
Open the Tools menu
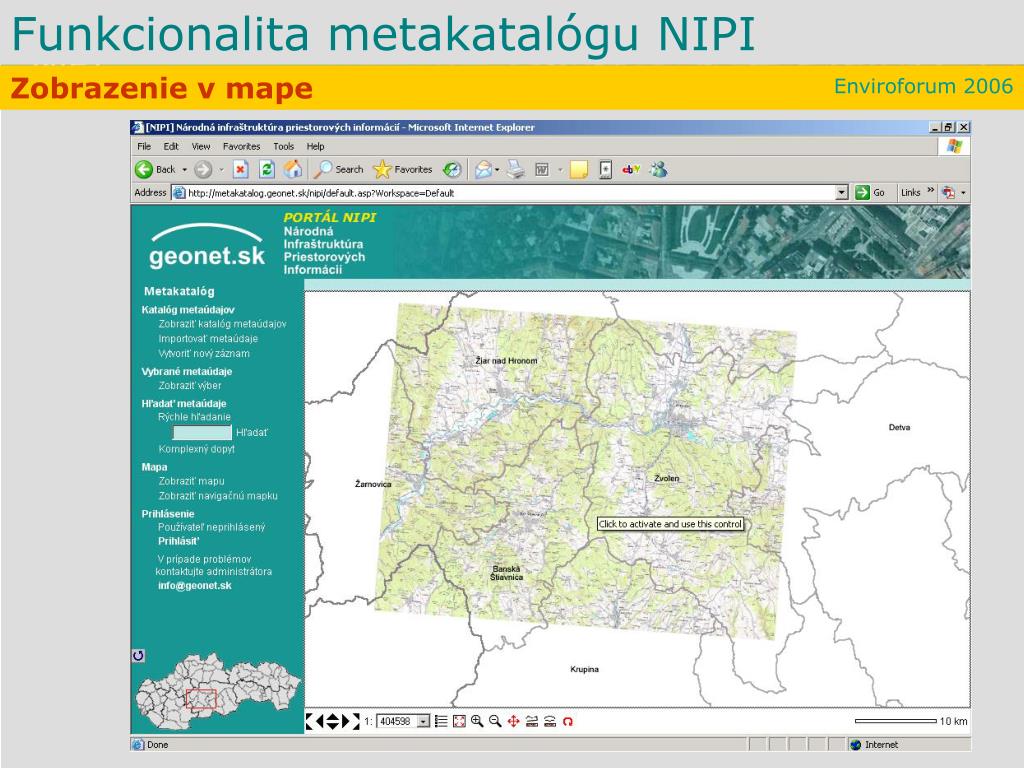point(283,146)
